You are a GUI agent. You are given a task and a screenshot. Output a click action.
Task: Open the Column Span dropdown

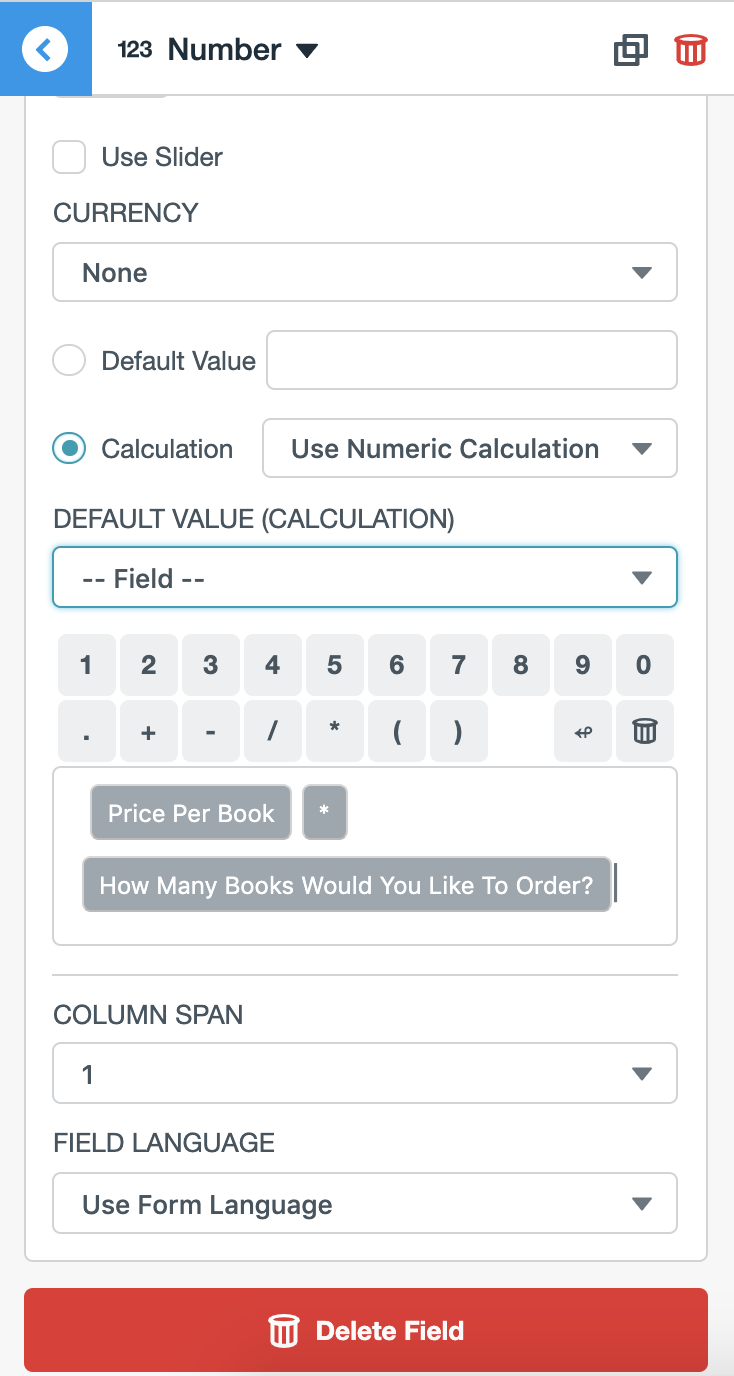click(365, 1073)
